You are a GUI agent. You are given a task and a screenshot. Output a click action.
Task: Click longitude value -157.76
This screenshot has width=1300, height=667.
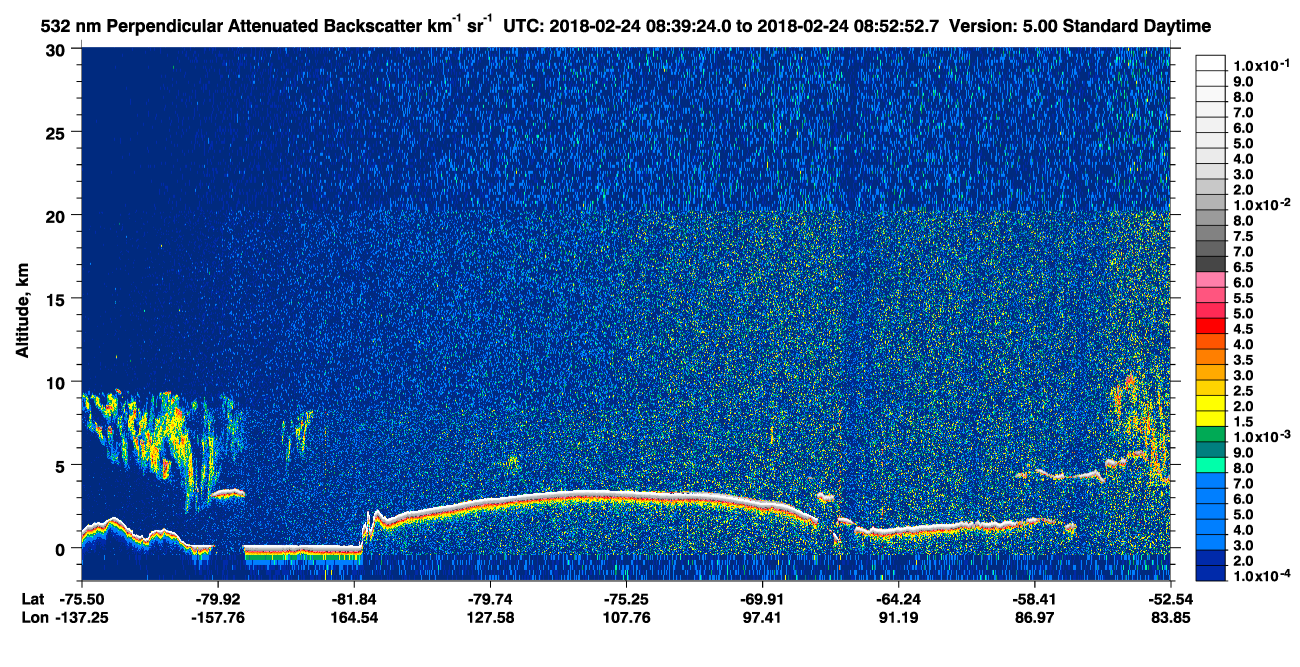[219, 617]
